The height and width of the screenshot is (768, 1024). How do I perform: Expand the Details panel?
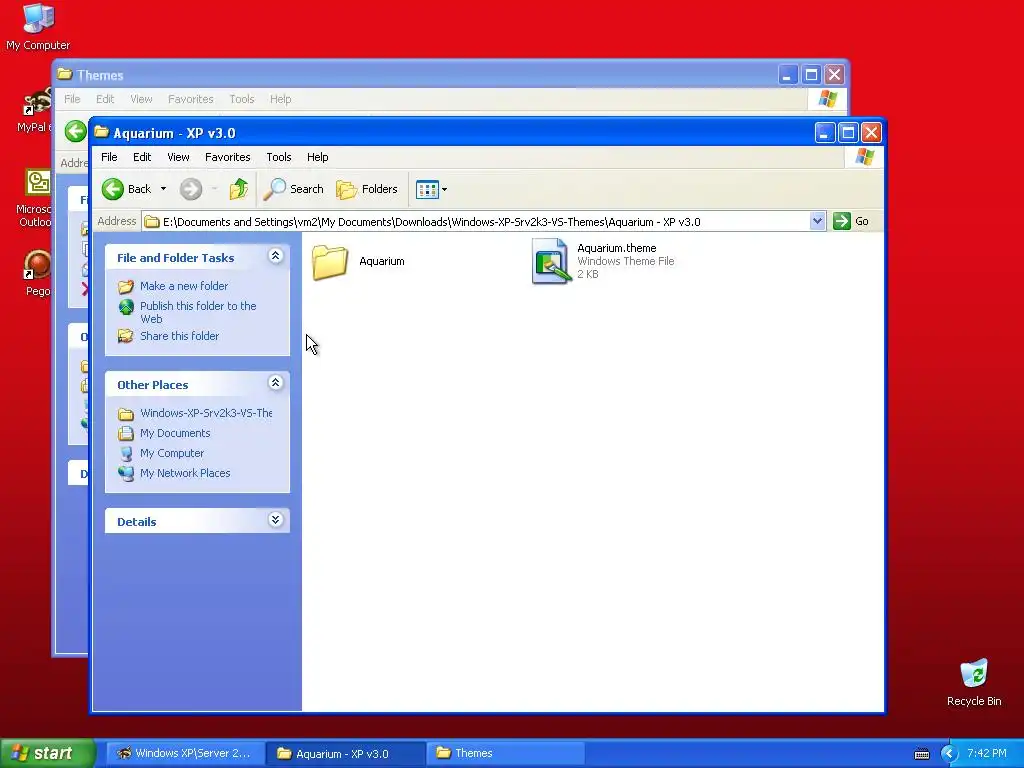(276, 520)
